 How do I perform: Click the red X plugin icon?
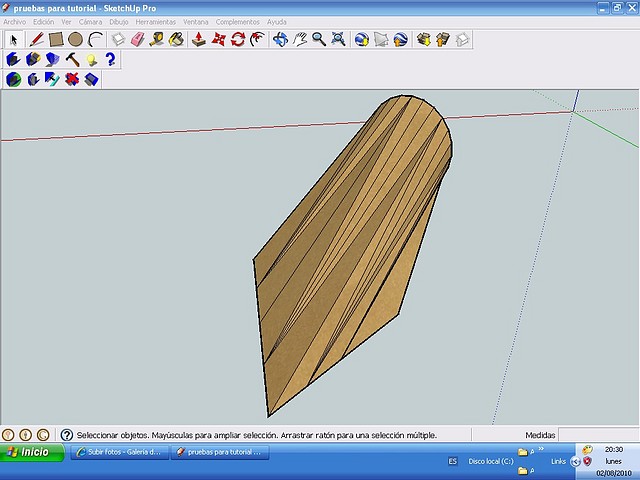point(72,79)
